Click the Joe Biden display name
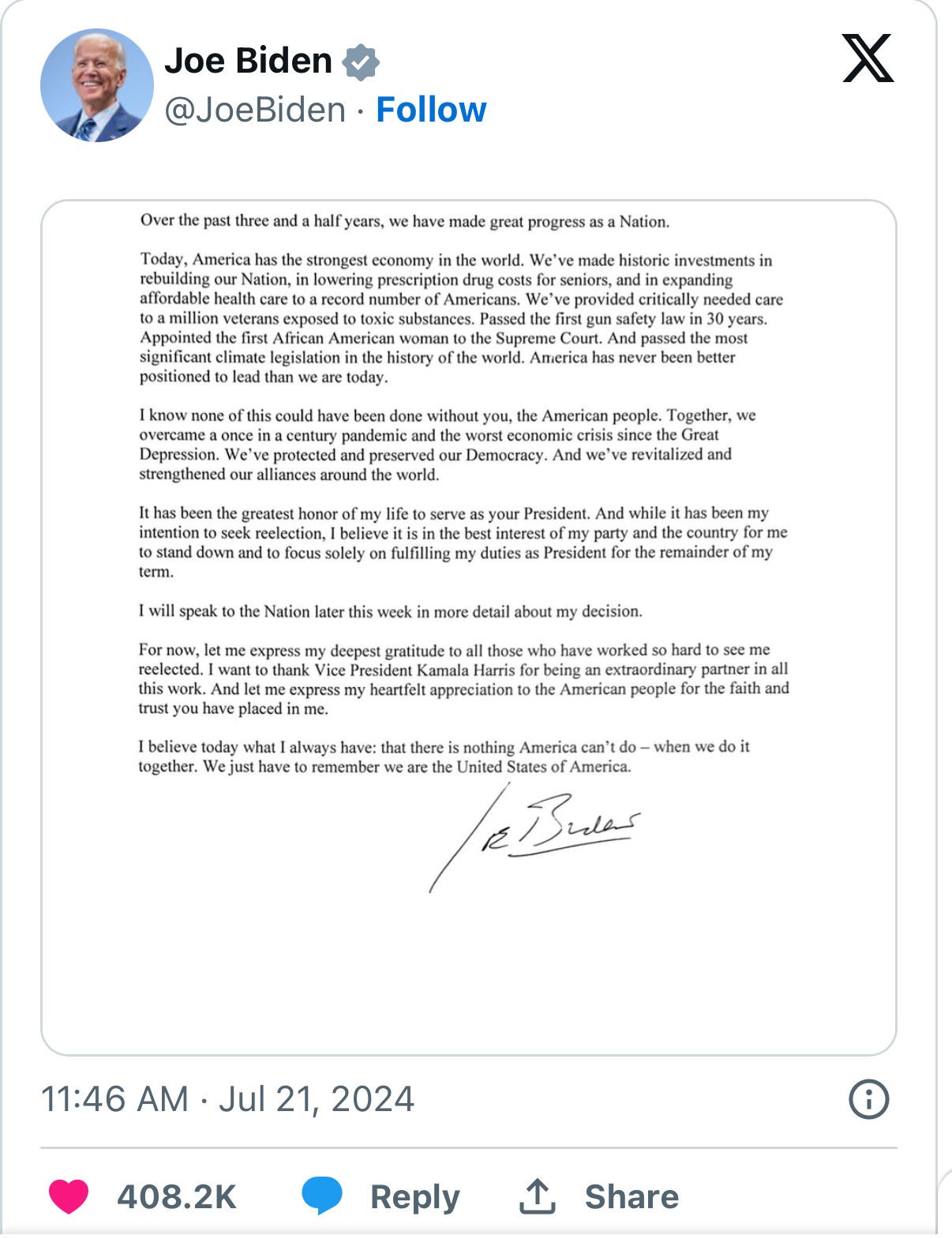952x1239 pixels. (248, 61)
